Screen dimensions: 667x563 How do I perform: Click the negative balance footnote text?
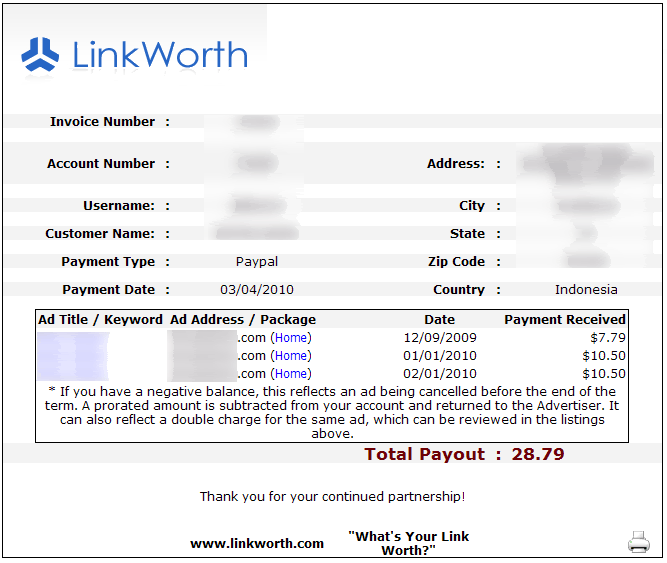[x=332, y=412]
